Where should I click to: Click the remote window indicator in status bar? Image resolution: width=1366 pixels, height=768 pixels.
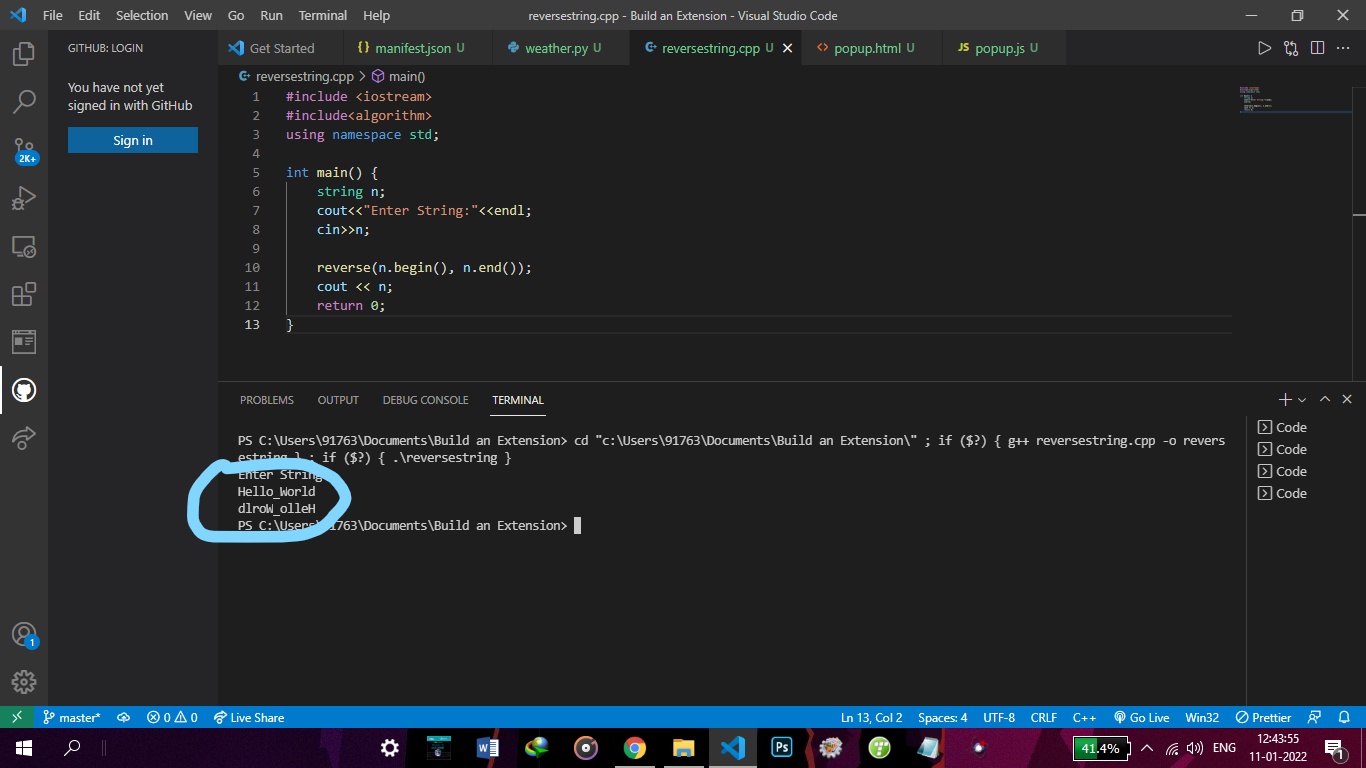(x=16, y=717)
